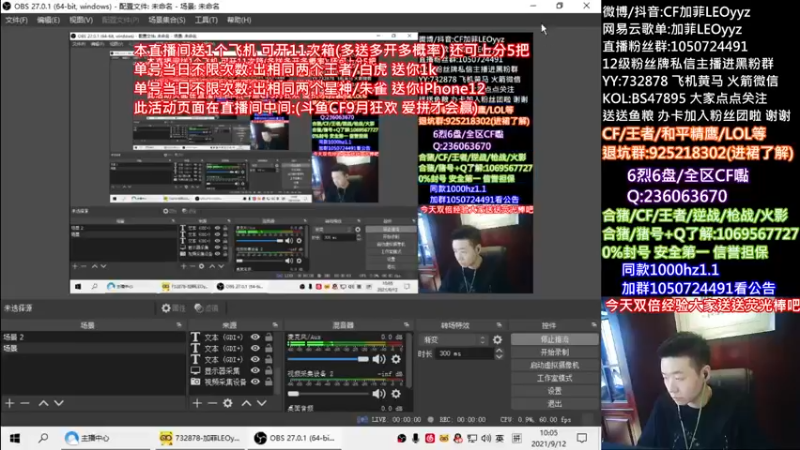Screen dimensions: 800x450
Task: Click 启动虚拟摄像机 button
Action: [555, 365]
